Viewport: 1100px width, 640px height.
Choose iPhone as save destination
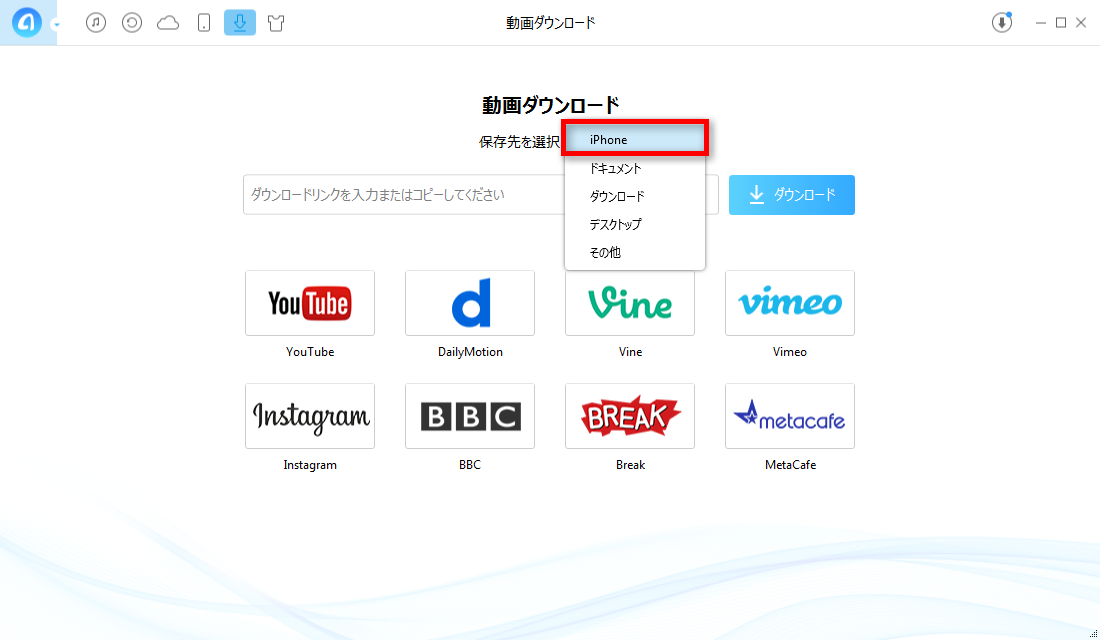[635, 140]
